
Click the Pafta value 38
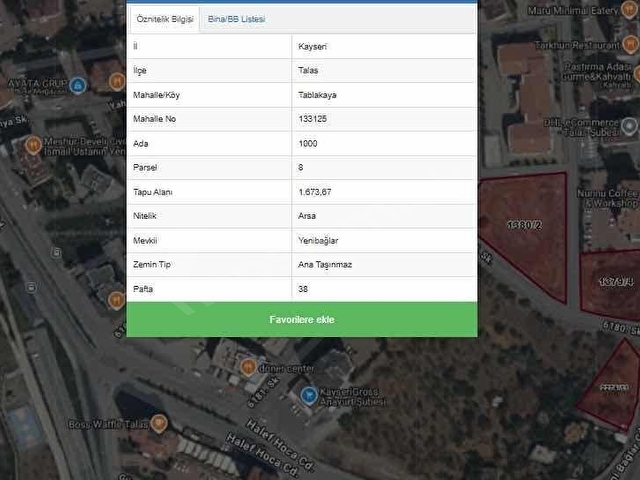click(x=303, y=289)
